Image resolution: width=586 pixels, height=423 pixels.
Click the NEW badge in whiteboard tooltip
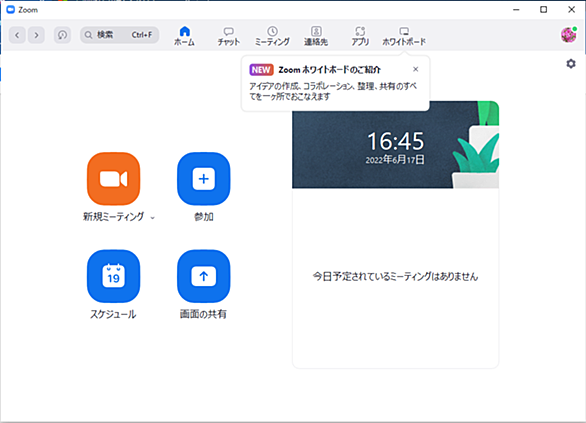click(261, 70)
